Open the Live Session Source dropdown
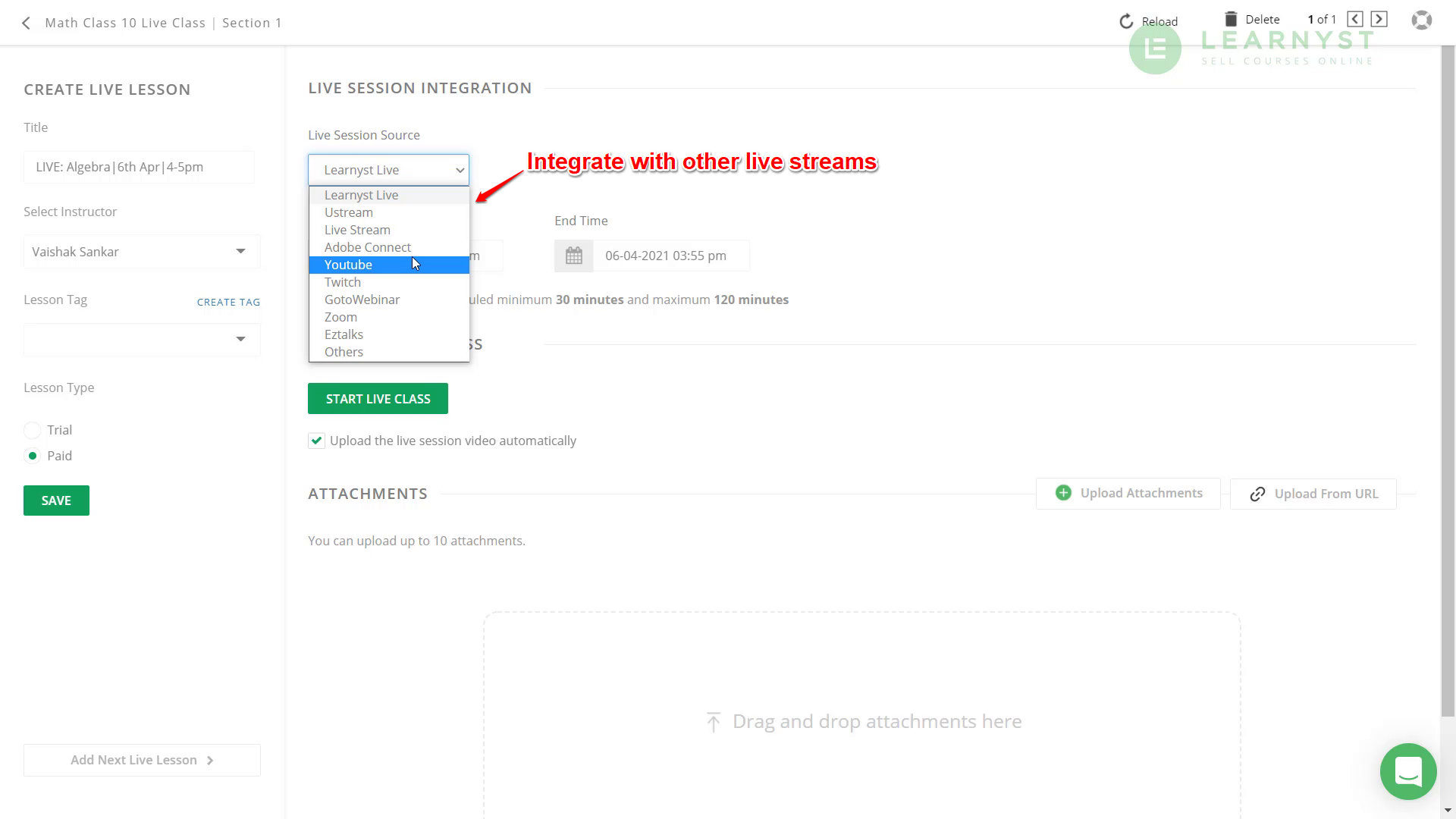 click(388, 170)
